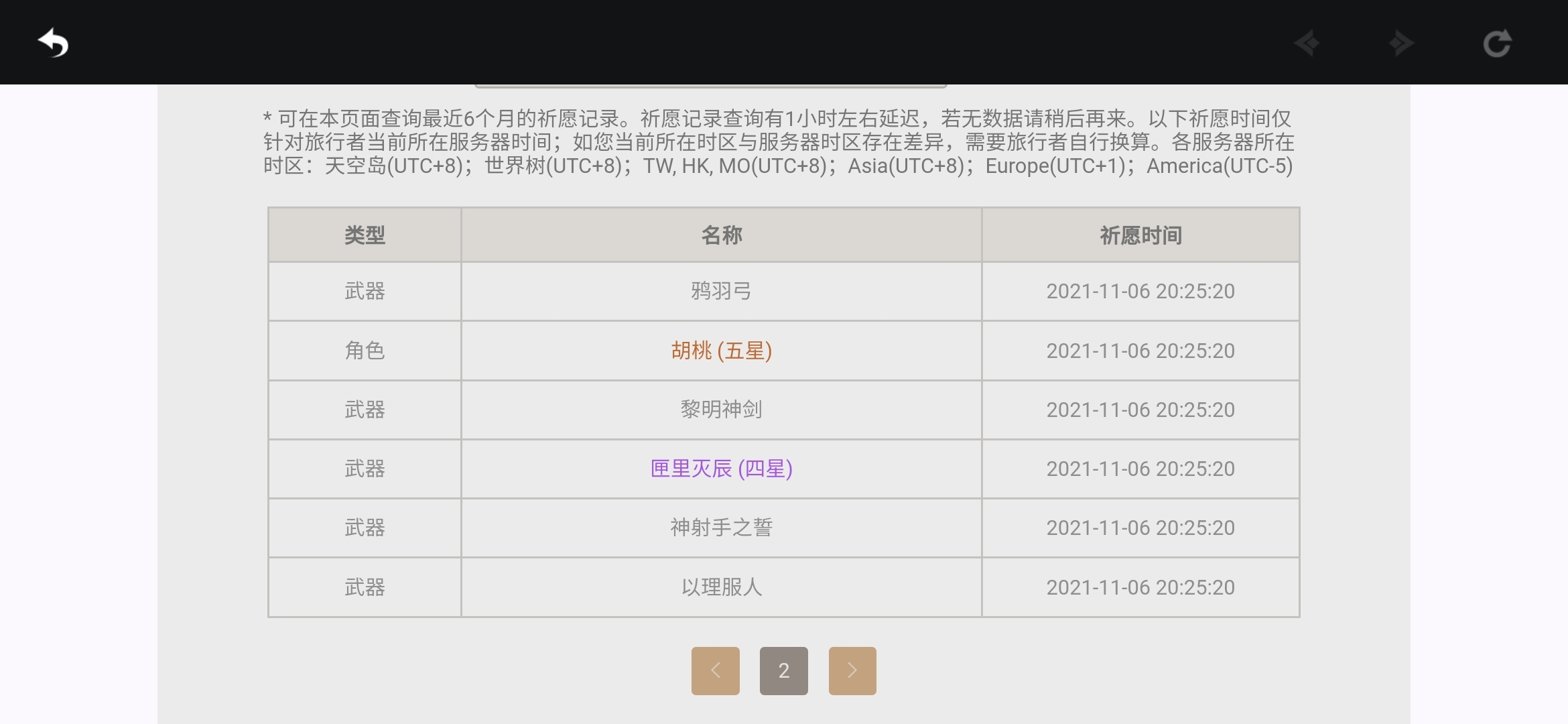Tap the back arrow icon
The height and width of the screenshot is (724, 1568).
click(53, 43)
